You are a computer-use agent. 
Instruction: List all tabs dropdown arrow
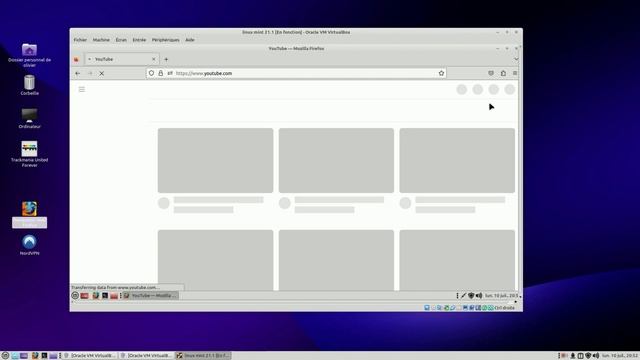click(x=516, y=60)
